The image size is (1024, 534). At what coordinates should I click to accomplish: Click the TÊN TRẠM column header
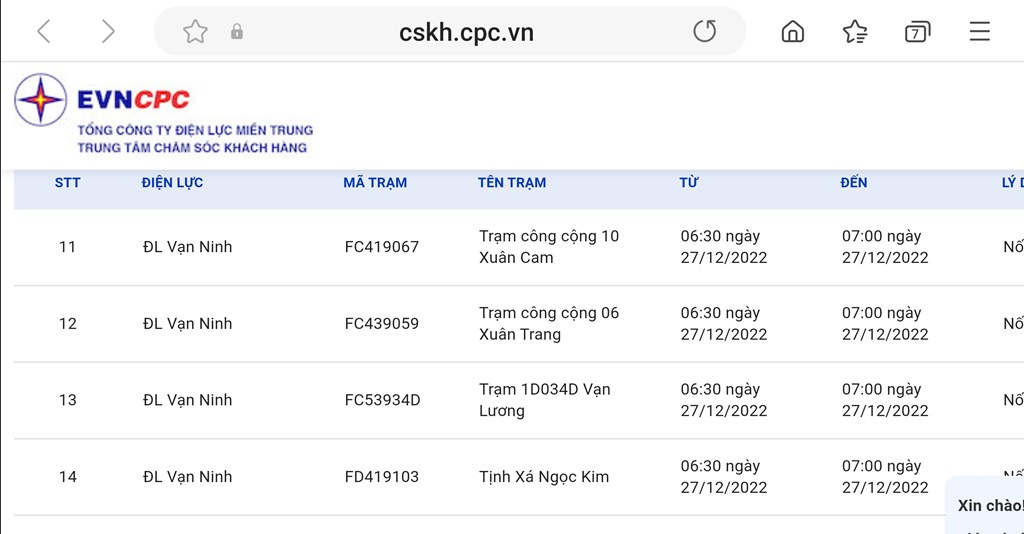512,183
